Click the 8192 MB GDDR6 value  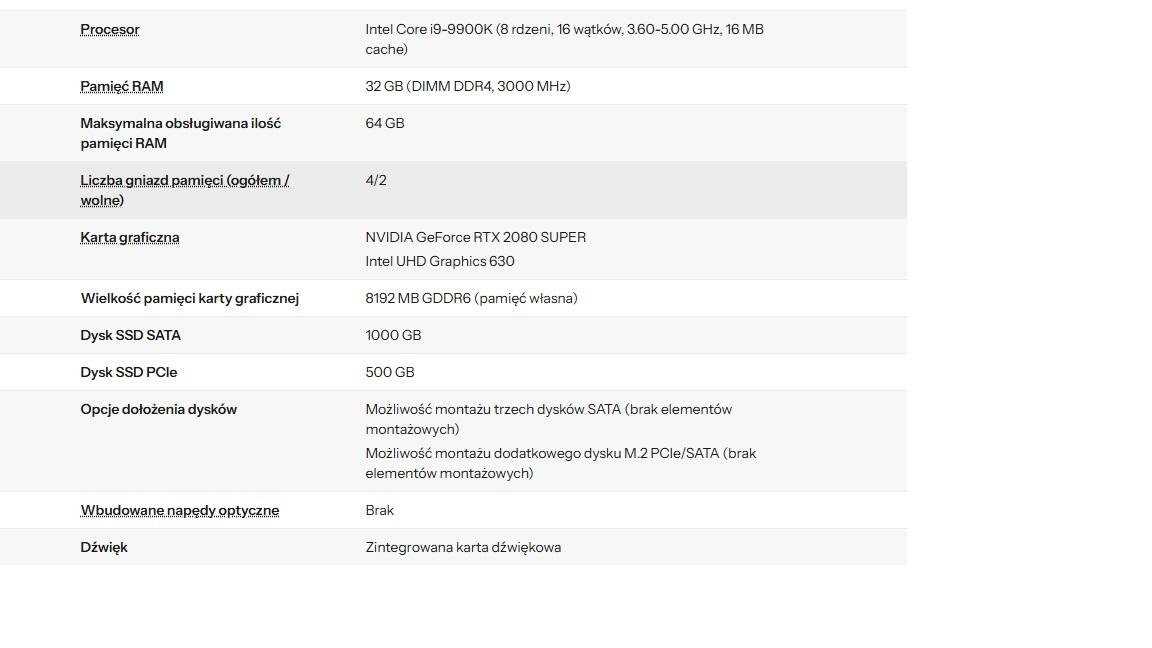pyautogui.click(x=471, y=298)
